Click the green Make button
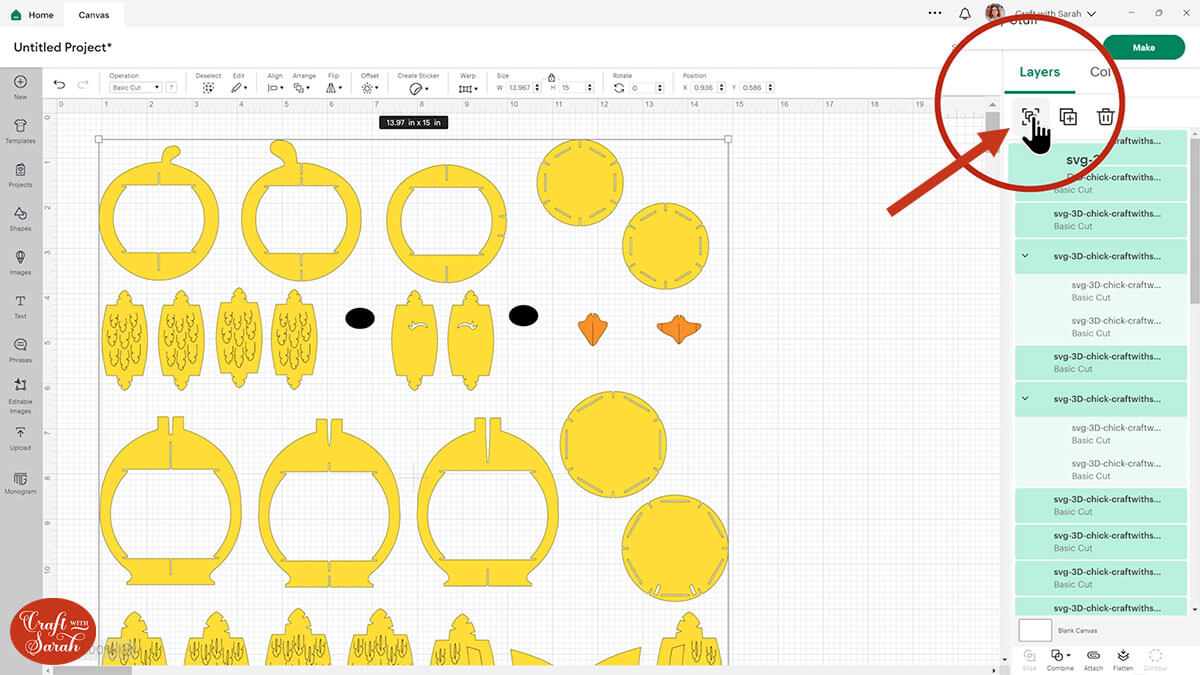This screenshot has width=1200, height=675. coord(1143,47)
